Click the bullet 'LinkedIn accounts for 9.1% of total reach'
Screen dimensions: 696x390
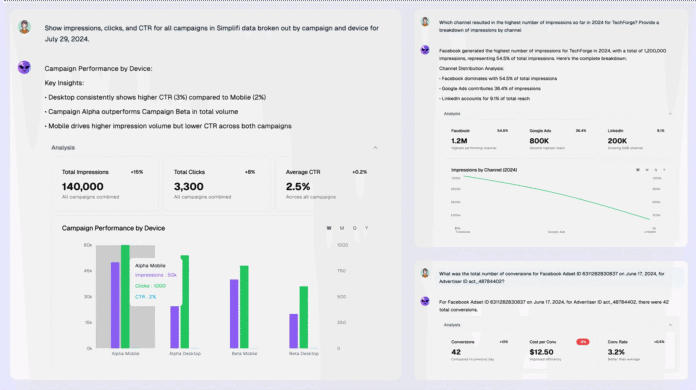click(484, 98)
